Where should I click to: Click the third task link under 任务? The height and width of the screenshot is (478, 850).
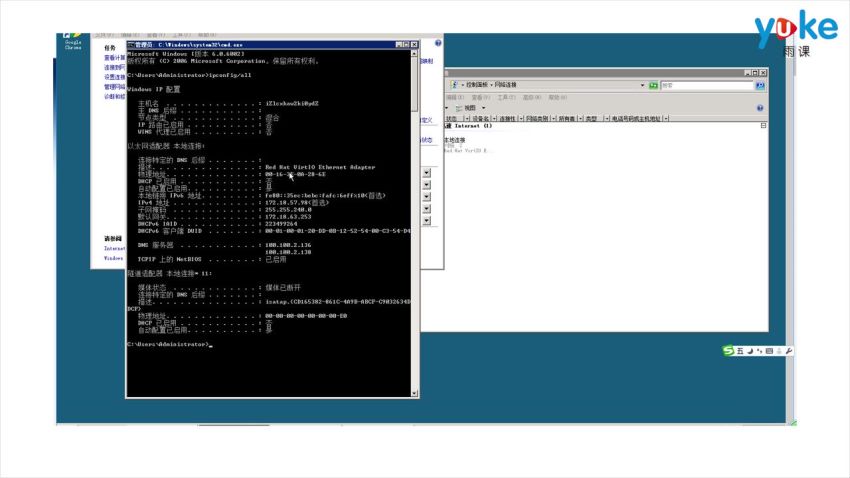pos(114,77)
